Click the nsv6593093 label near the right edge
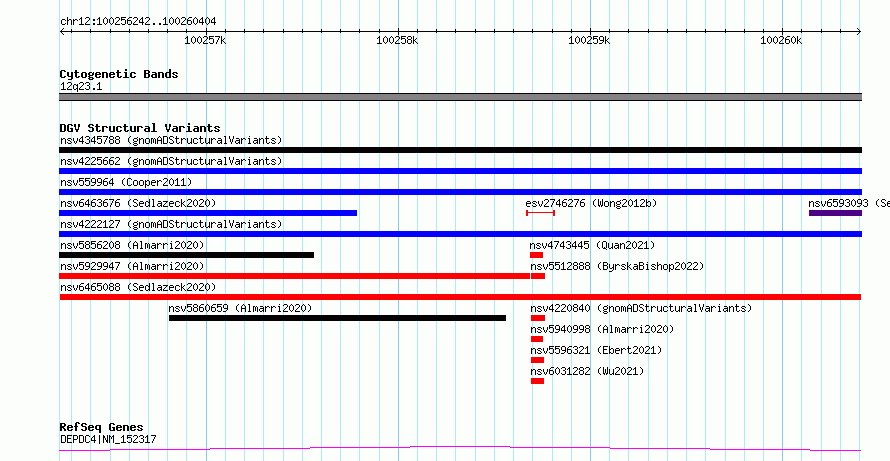Image resolution: width=890 pixels, height=461 pixels. click(849, 203)
